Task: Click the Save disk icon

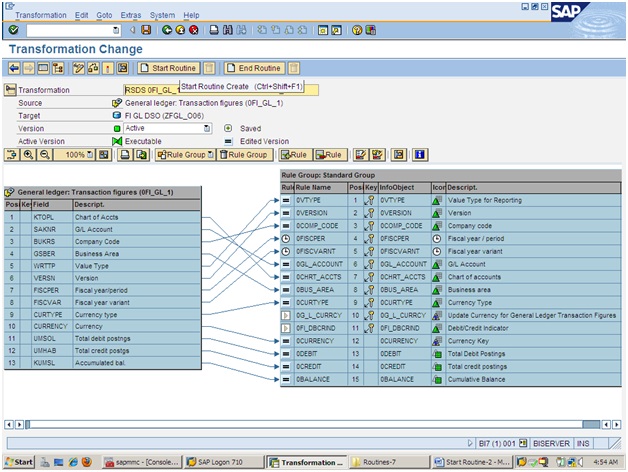Action: tap(146, 30)
